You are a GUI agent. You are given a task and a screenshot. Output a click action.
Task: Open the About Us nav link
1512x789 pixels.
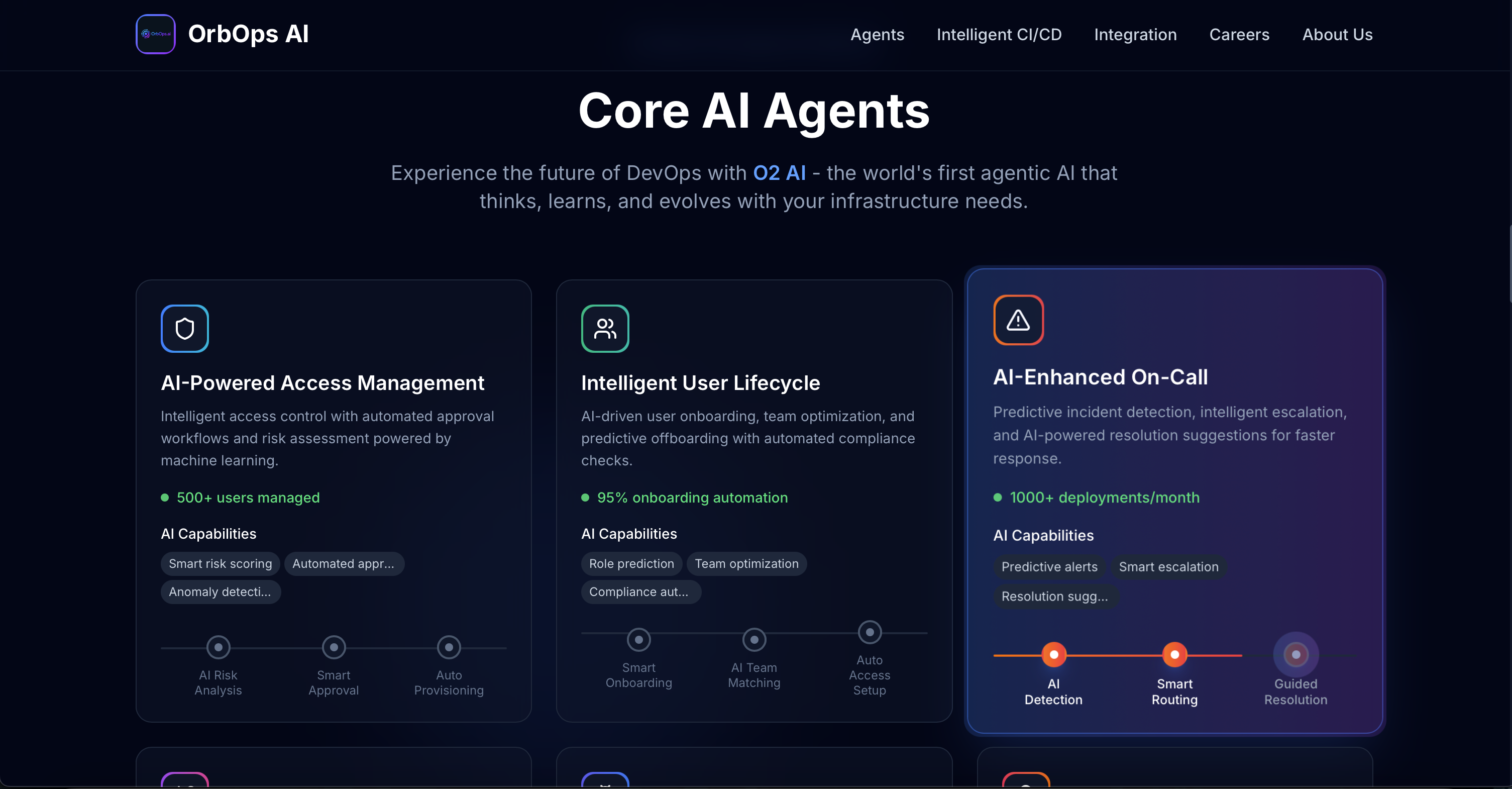coord(1337,35)
